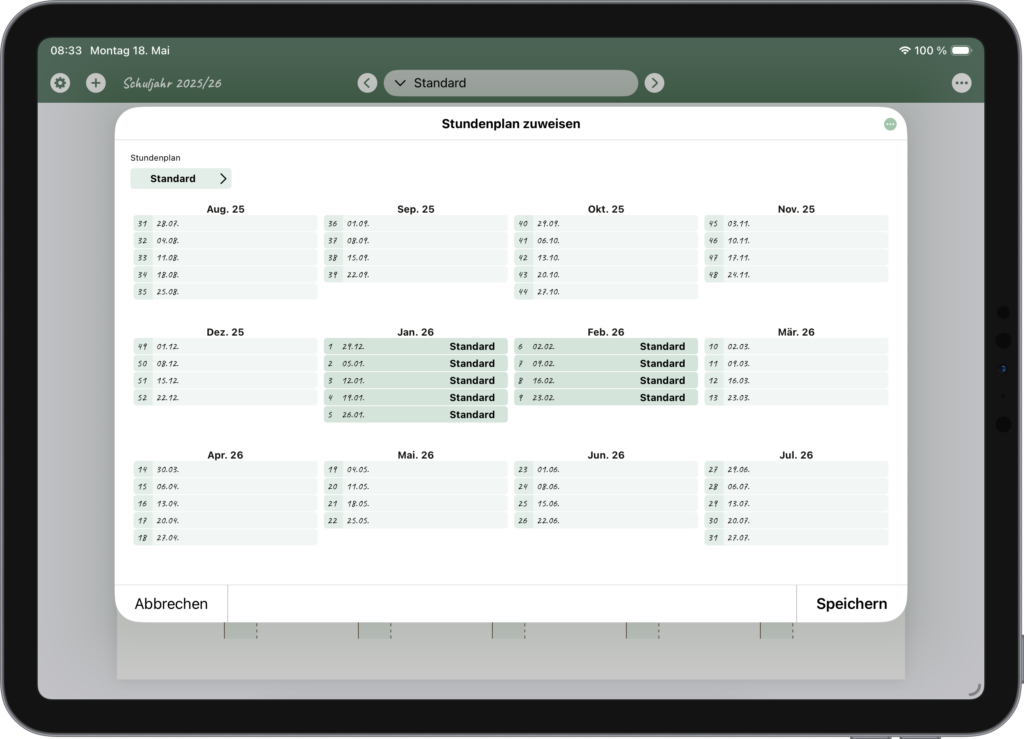The image size is (1024, 739).
Task: Select the Okt. 25 month header
Action: (605, 209)
